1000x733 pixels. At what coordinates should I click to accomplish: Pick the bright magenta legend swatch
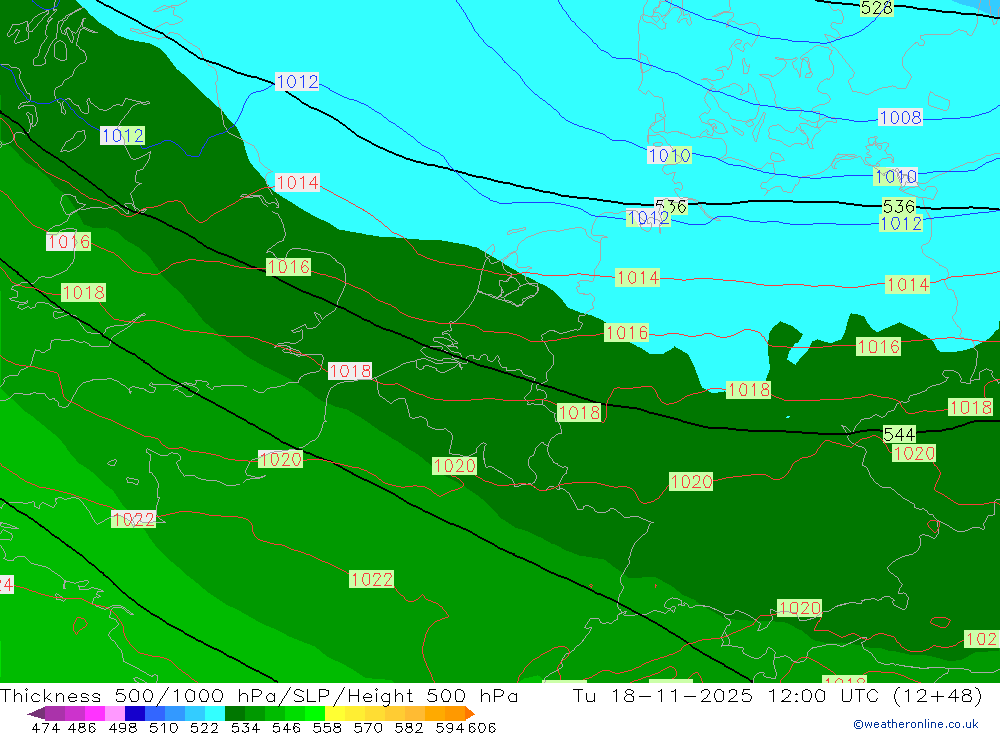click(94, 713)
